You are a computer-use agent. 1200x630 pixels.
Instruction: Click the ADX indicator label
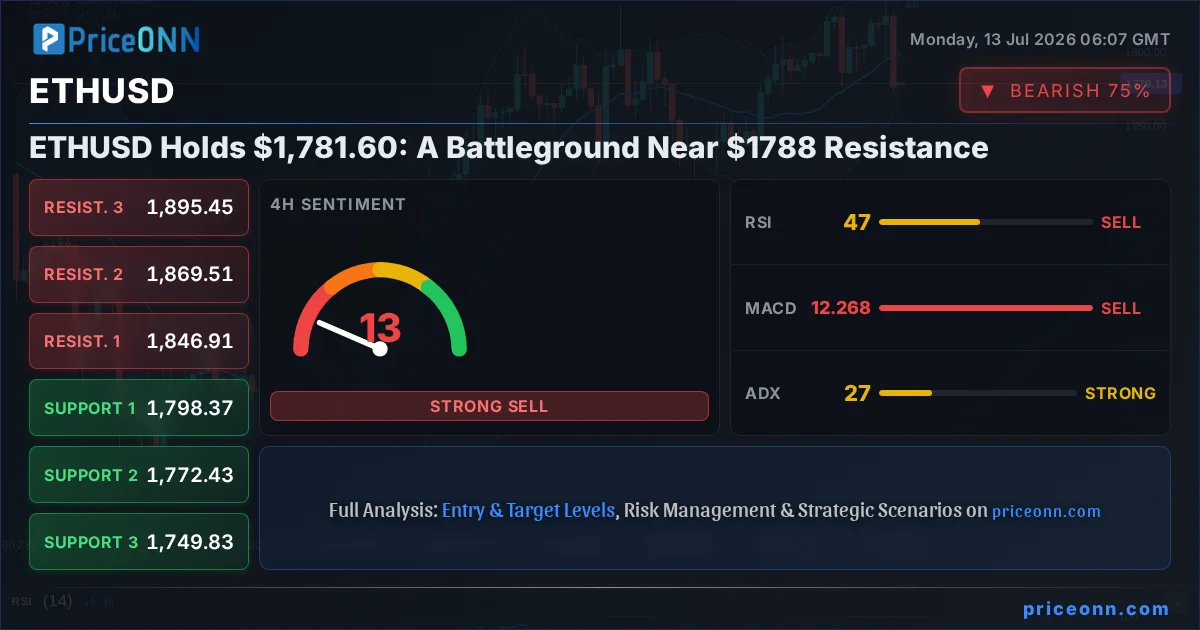pyautogui.click(x=762, y=393)
